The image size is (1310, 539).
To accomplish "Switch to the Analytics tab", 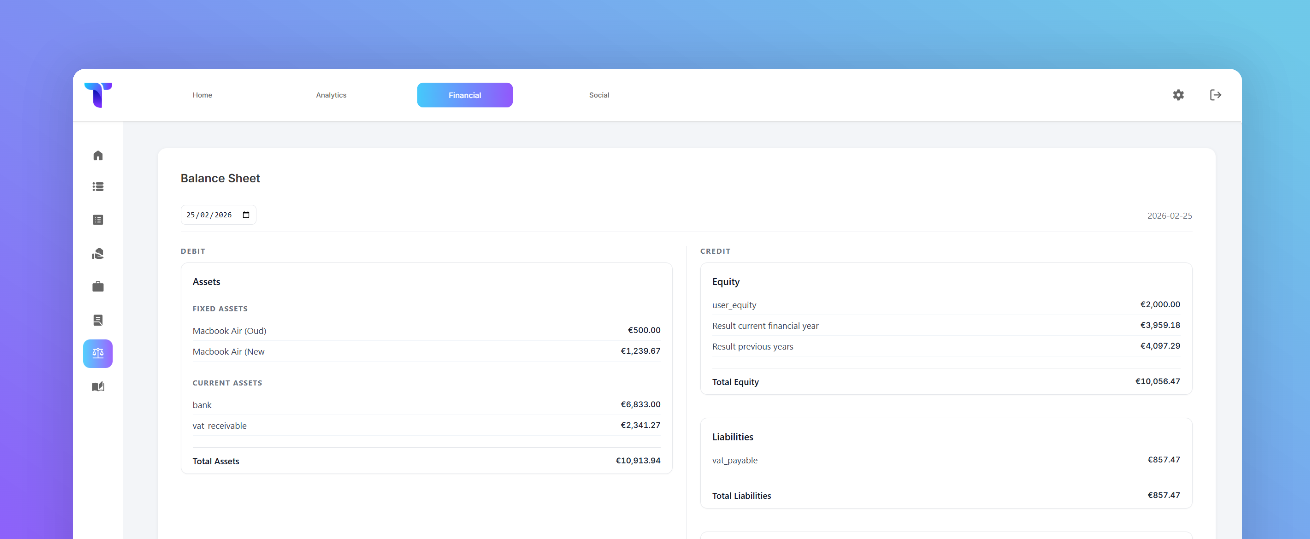I will 331,95.
